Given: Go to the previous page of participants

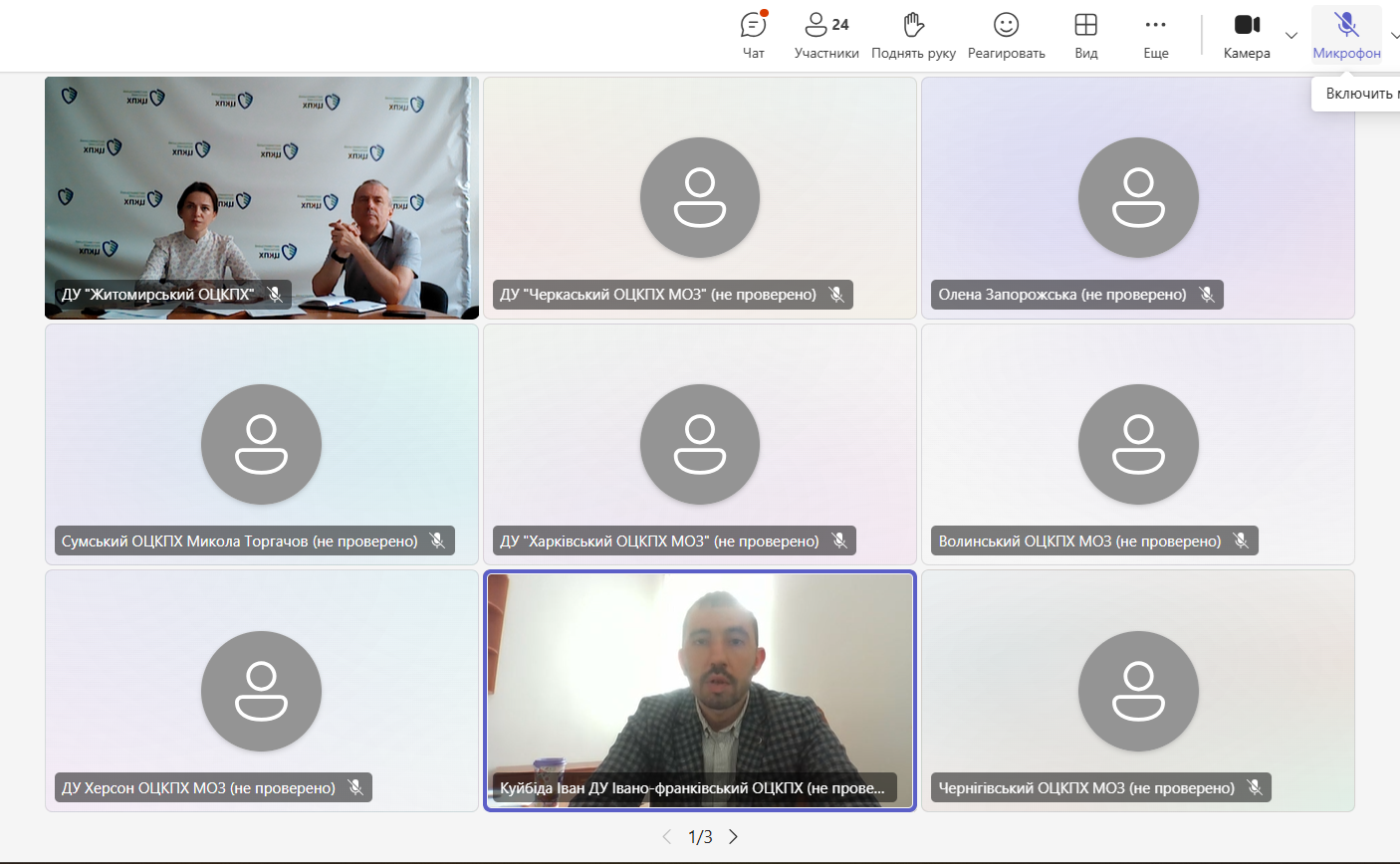Looking at the screenshot, I should pos(667,837).
